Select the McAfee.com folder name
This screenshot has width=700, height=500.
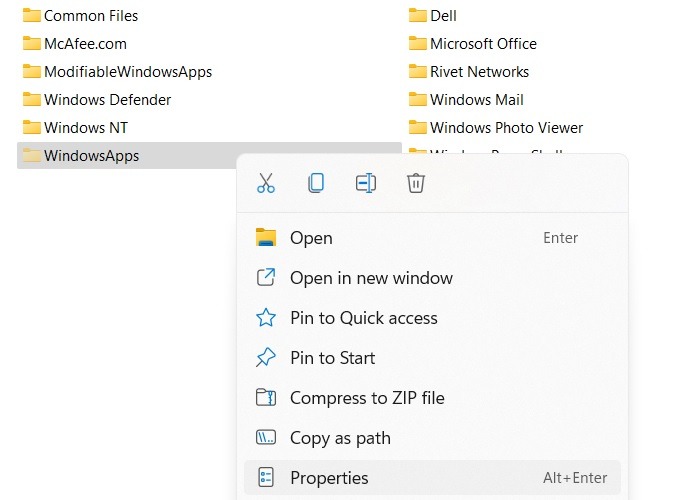(x=85, y=44)
